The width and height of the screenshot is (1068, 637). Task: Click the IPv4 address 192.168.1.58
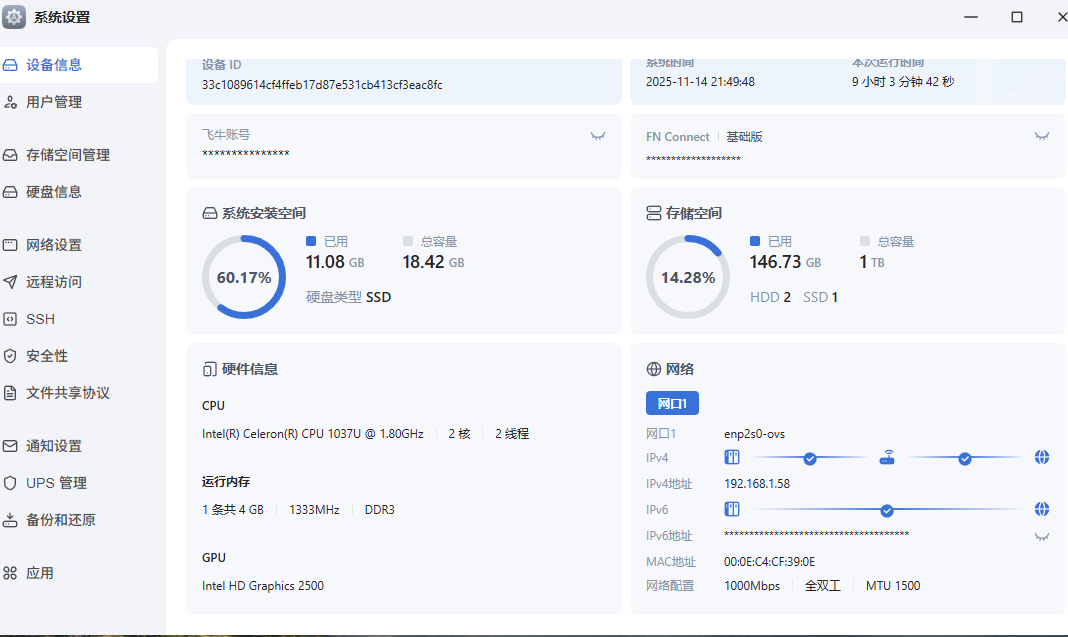pyautogui.click(x=757, y=484)
